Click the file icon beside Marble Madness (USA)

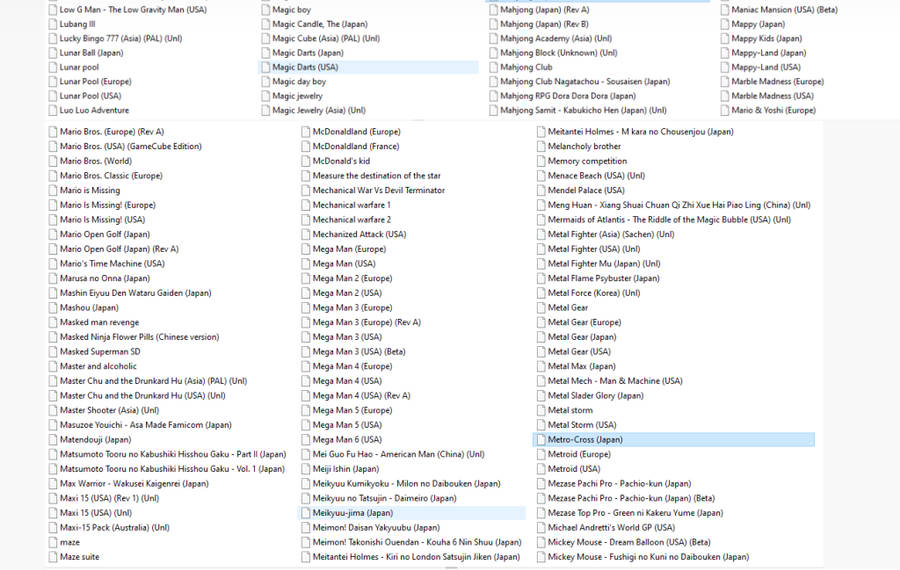pyautogui.click(x=723, y=96)
